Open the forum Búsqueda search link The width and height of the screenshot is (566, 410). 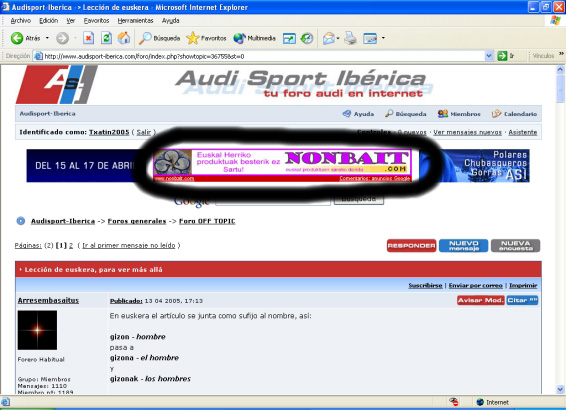click(x=406, y=114)
